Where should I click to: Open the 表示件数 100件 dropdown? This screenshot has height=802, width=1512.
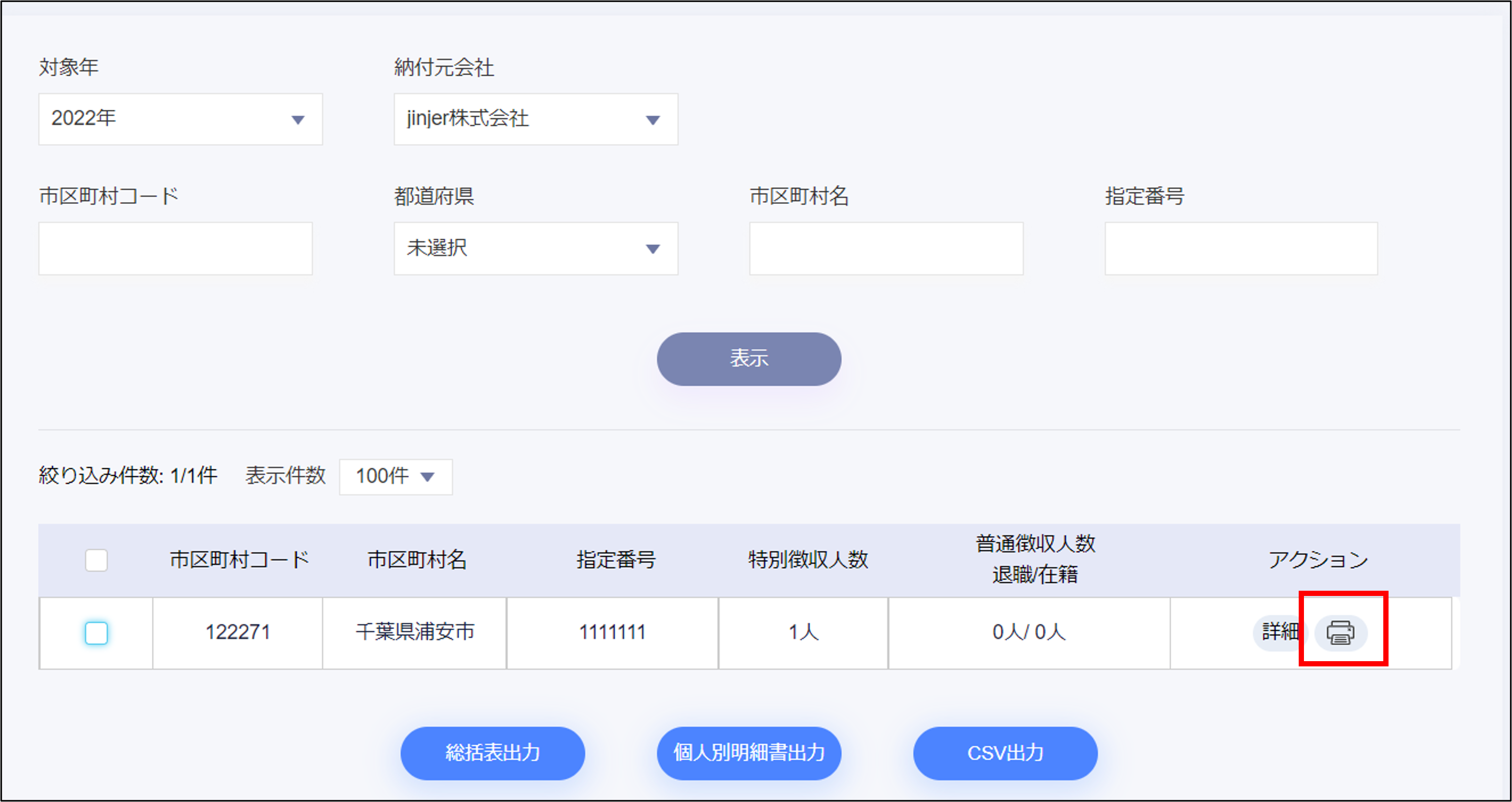pos(396,476)
